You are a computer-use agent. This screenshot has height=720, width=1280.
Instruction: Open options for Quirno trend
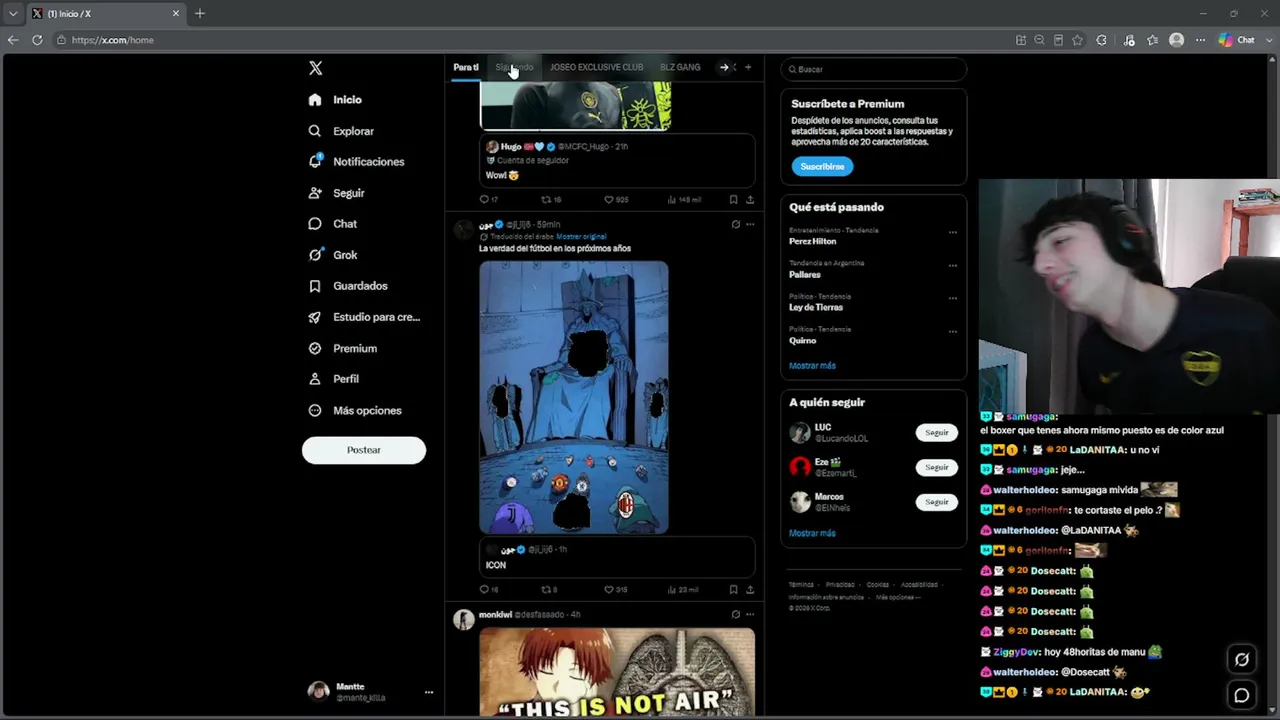point(952,331)
